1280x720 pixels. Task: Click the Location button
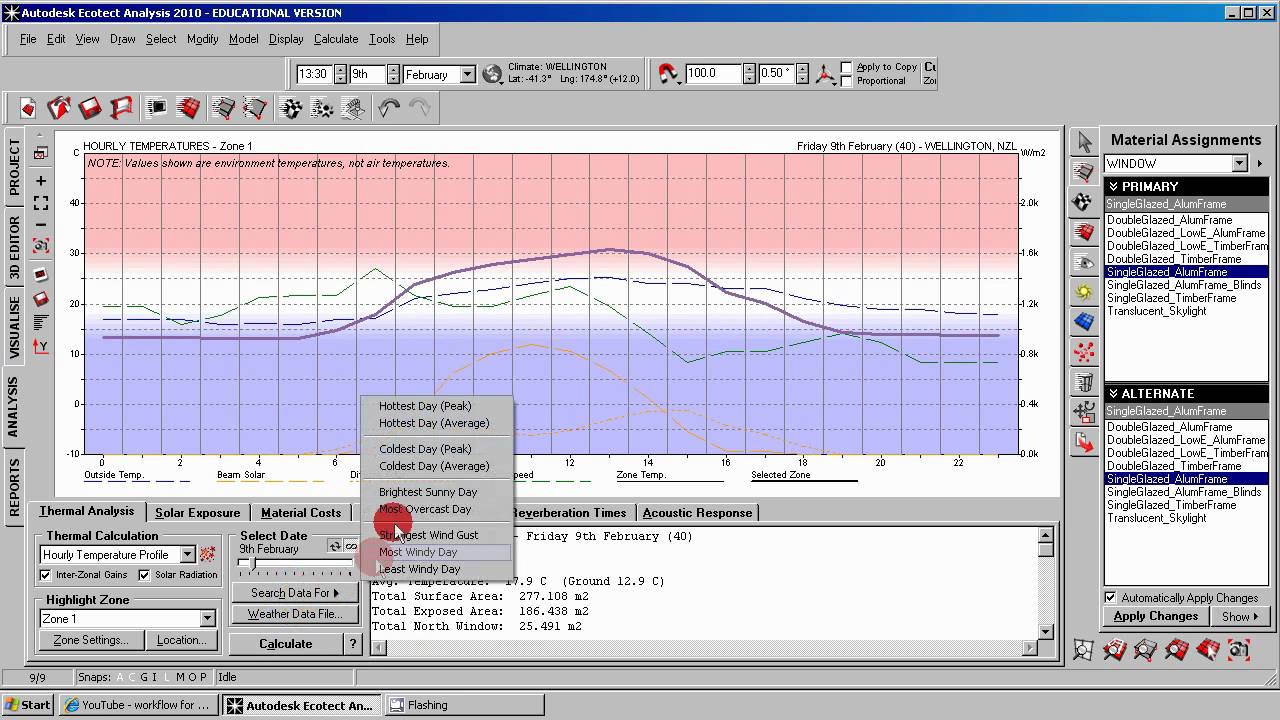(x=181, y=640)
